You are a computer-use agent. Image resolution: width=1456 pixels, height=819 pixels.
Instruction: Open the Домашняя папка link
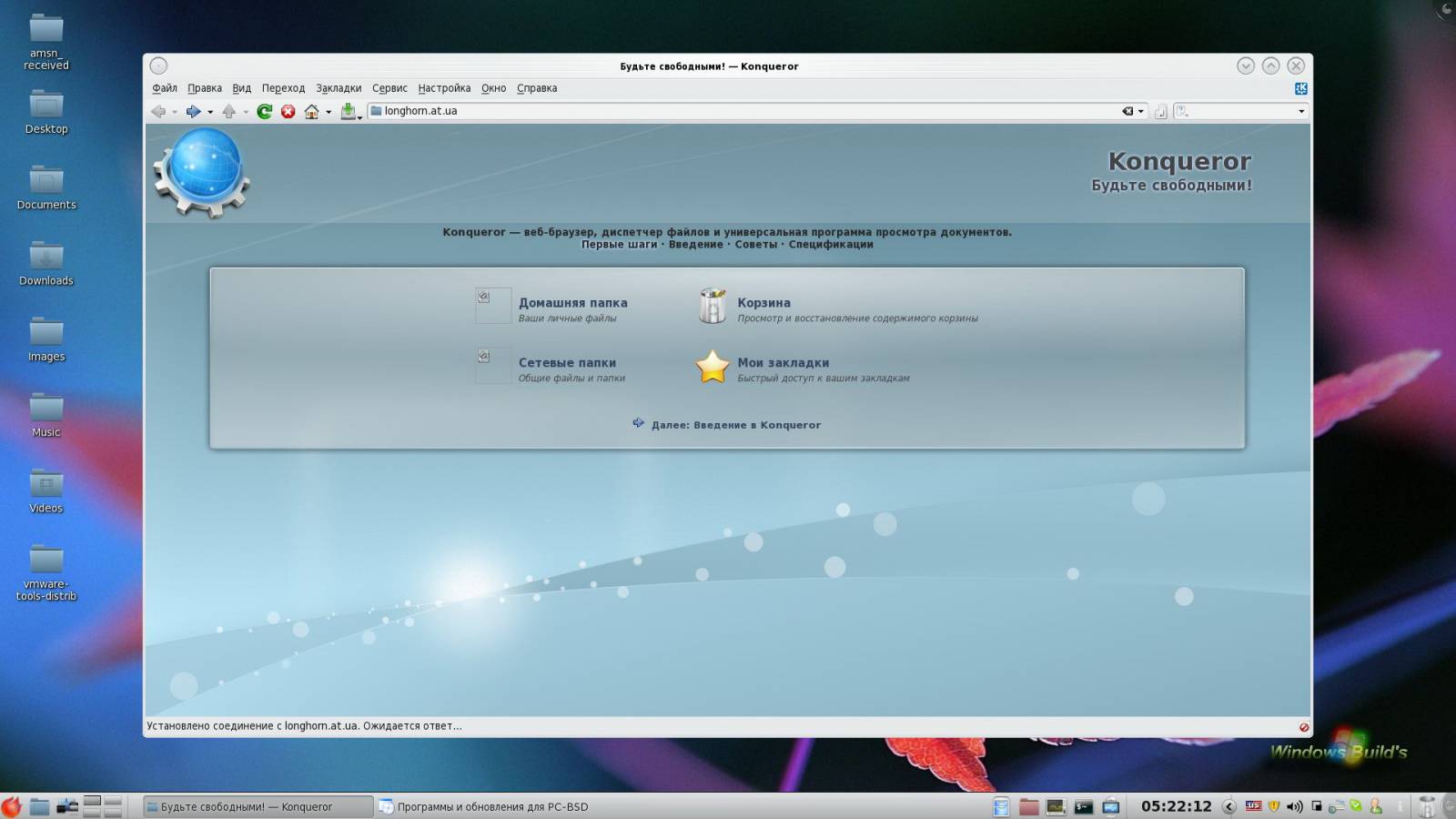coord(573,303)
